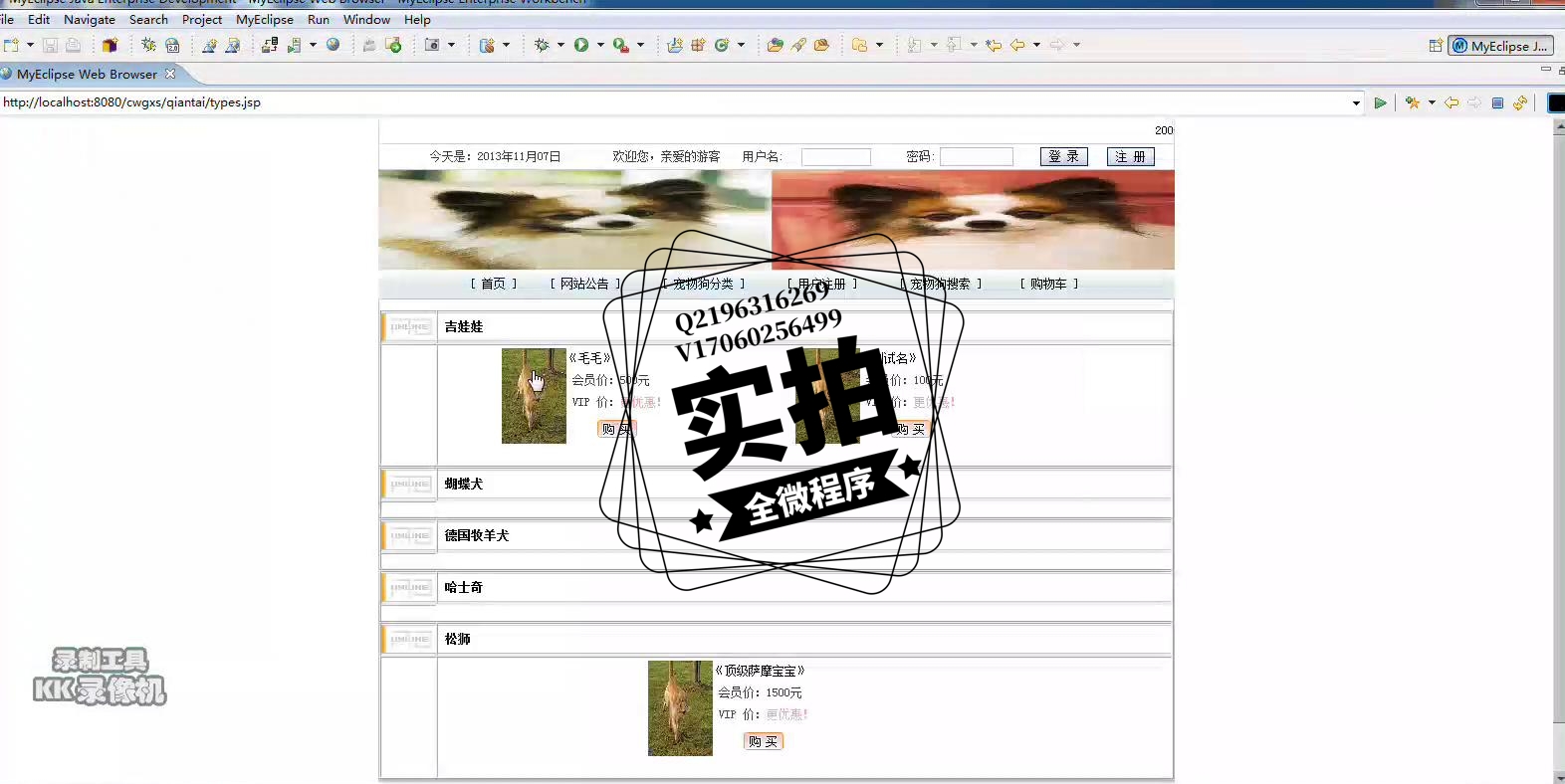Open the Project menu

point(202,19)
